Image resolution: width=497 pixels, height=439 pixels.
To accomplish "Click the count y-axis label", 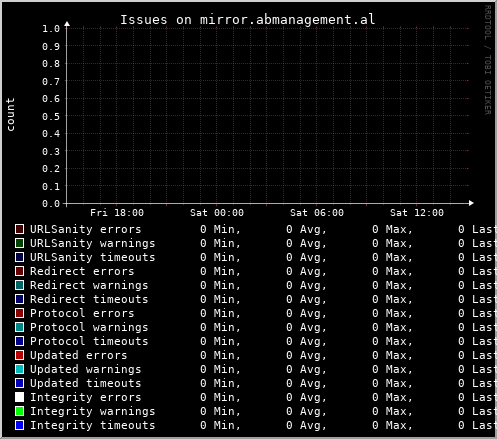I will 10,114.
